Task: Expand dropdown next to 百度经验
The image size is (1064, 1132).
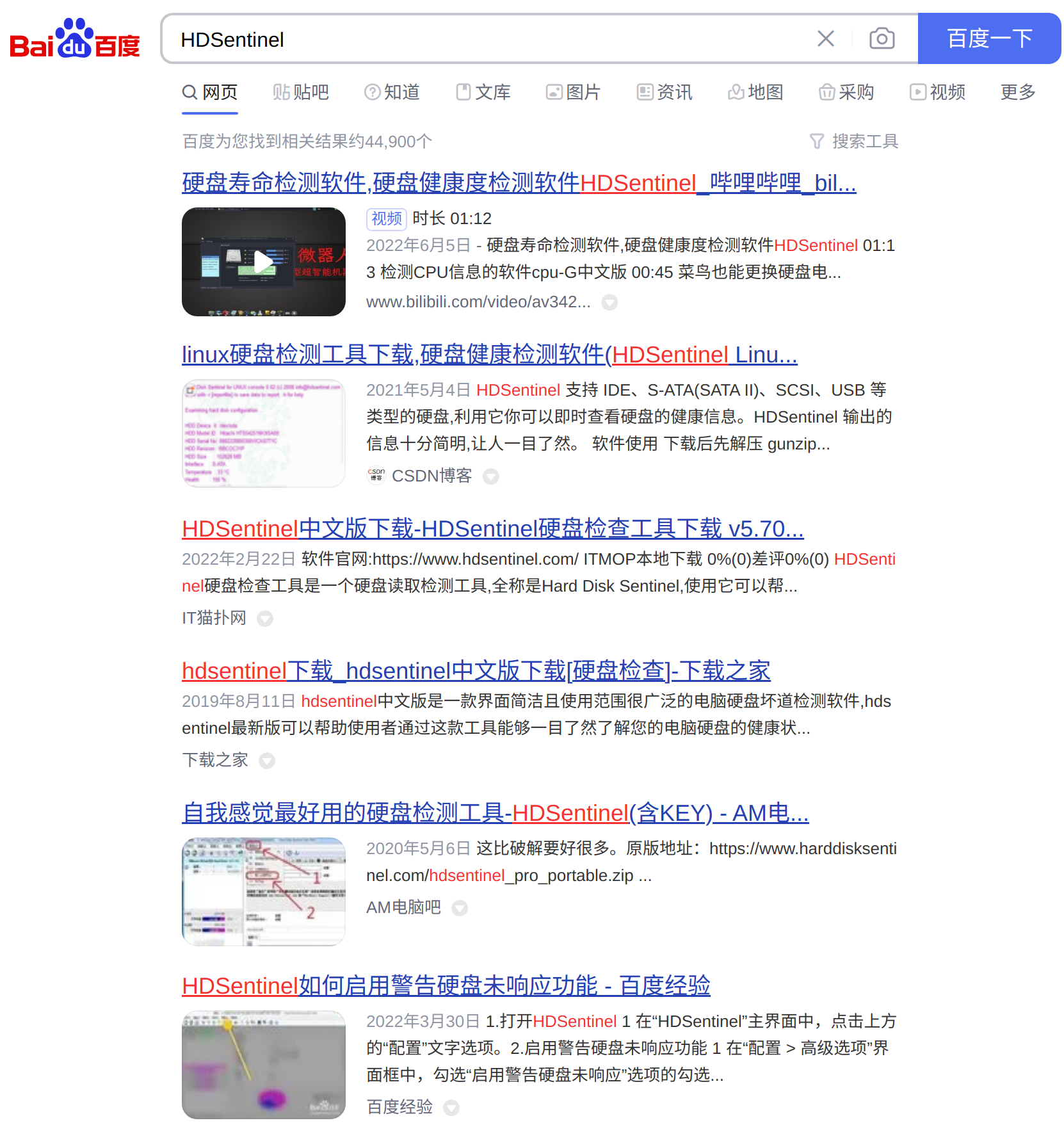Action: (451, 1108)
